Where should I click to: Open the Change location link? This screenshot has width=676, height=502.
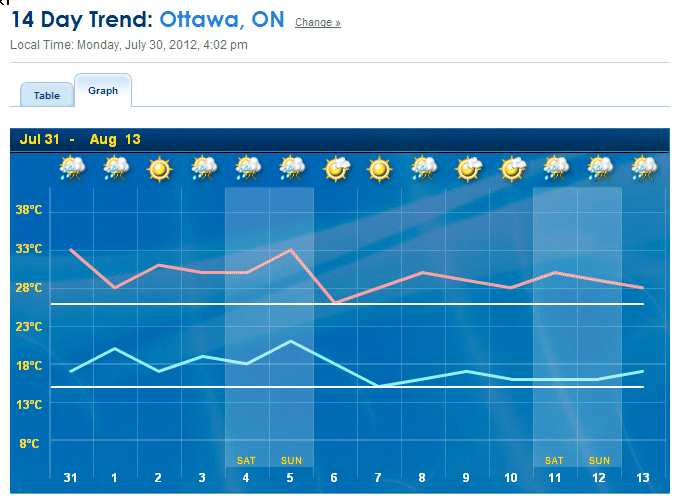click(318, 22)
